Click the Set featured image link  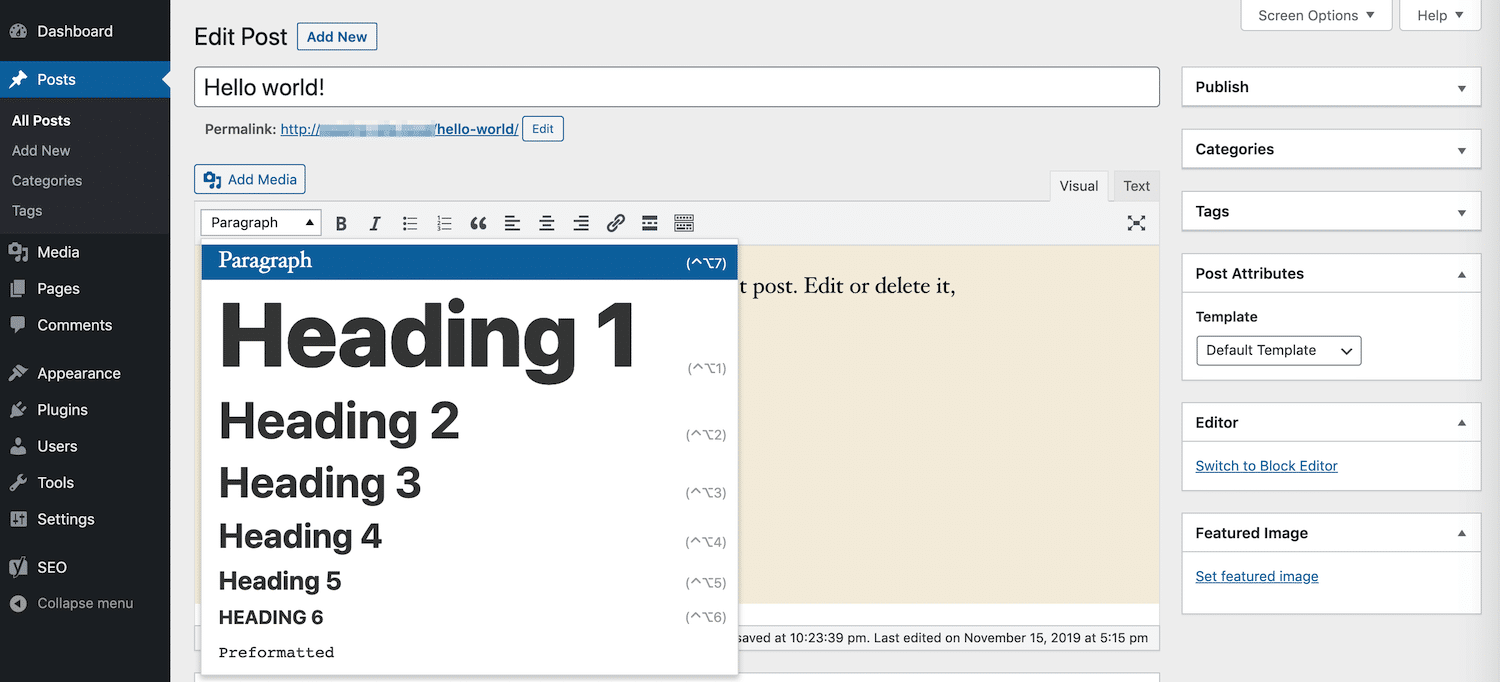[x=1256, y=576]
